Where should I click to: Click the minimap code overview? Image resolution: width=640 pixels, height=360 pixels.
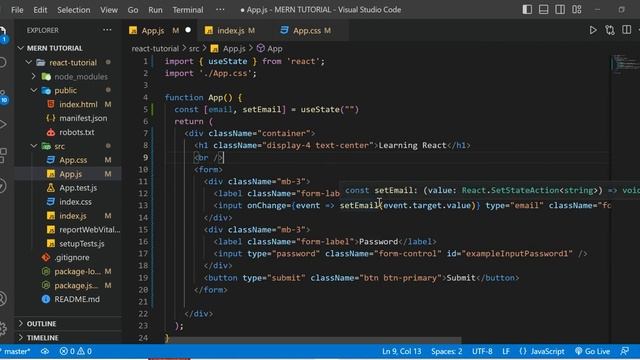[625, 64]
